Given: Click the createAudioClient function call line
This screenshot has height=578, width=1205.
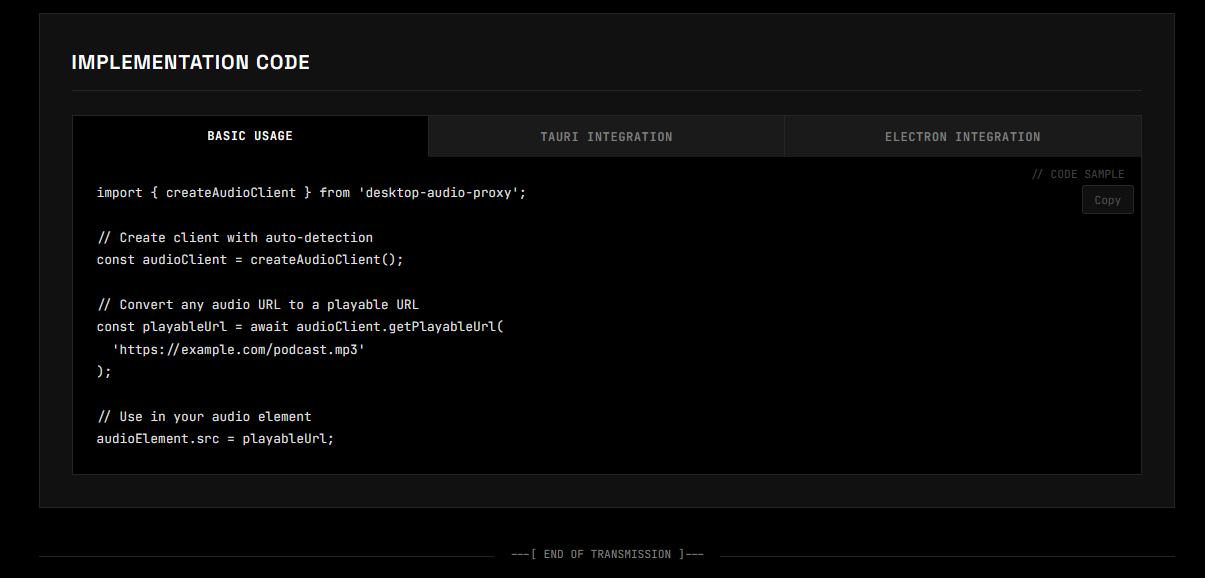Looking at the screenshot, I should pos(250,259).
